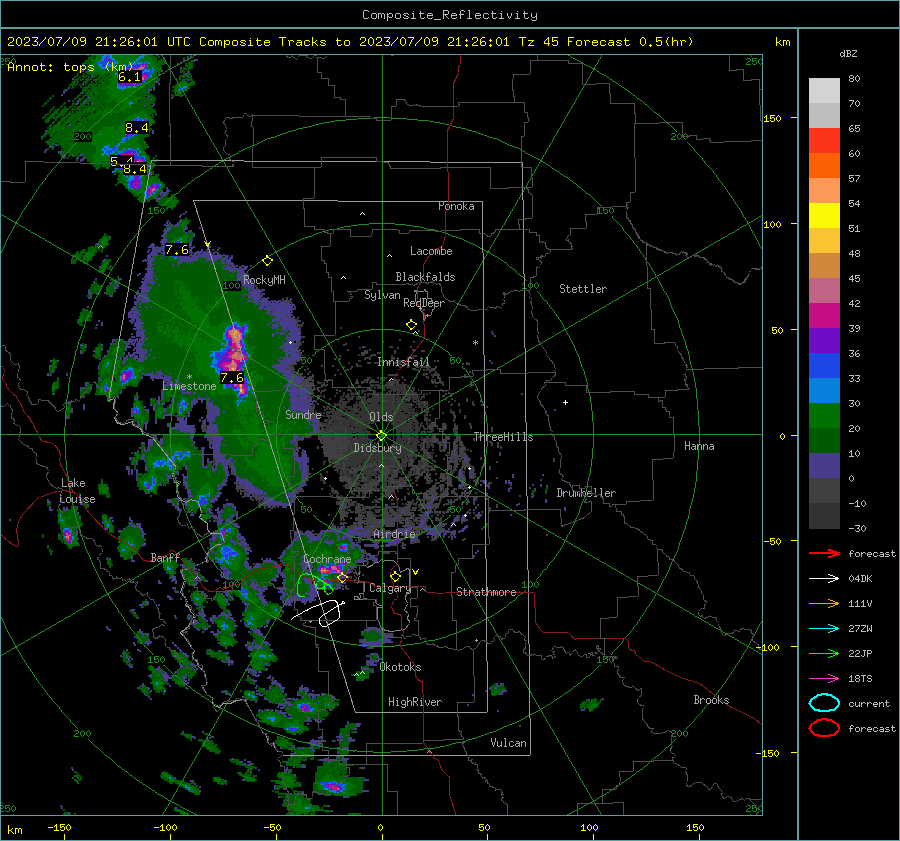Click the Banff label
The image size is (900, 841).
[165, 558]
